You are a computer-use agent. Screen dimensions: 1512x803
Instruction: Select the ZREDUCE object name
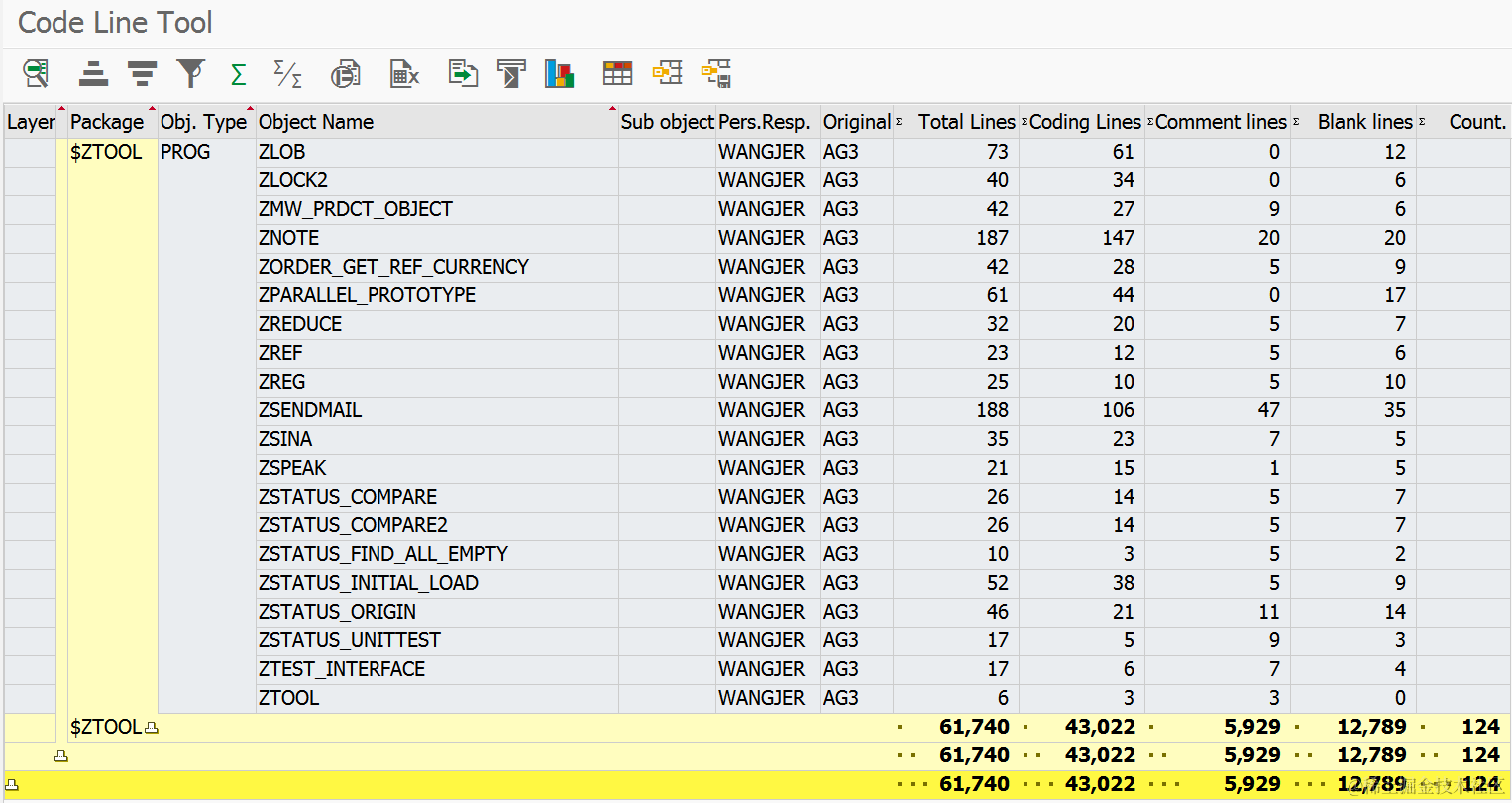[x=300, y=324]
